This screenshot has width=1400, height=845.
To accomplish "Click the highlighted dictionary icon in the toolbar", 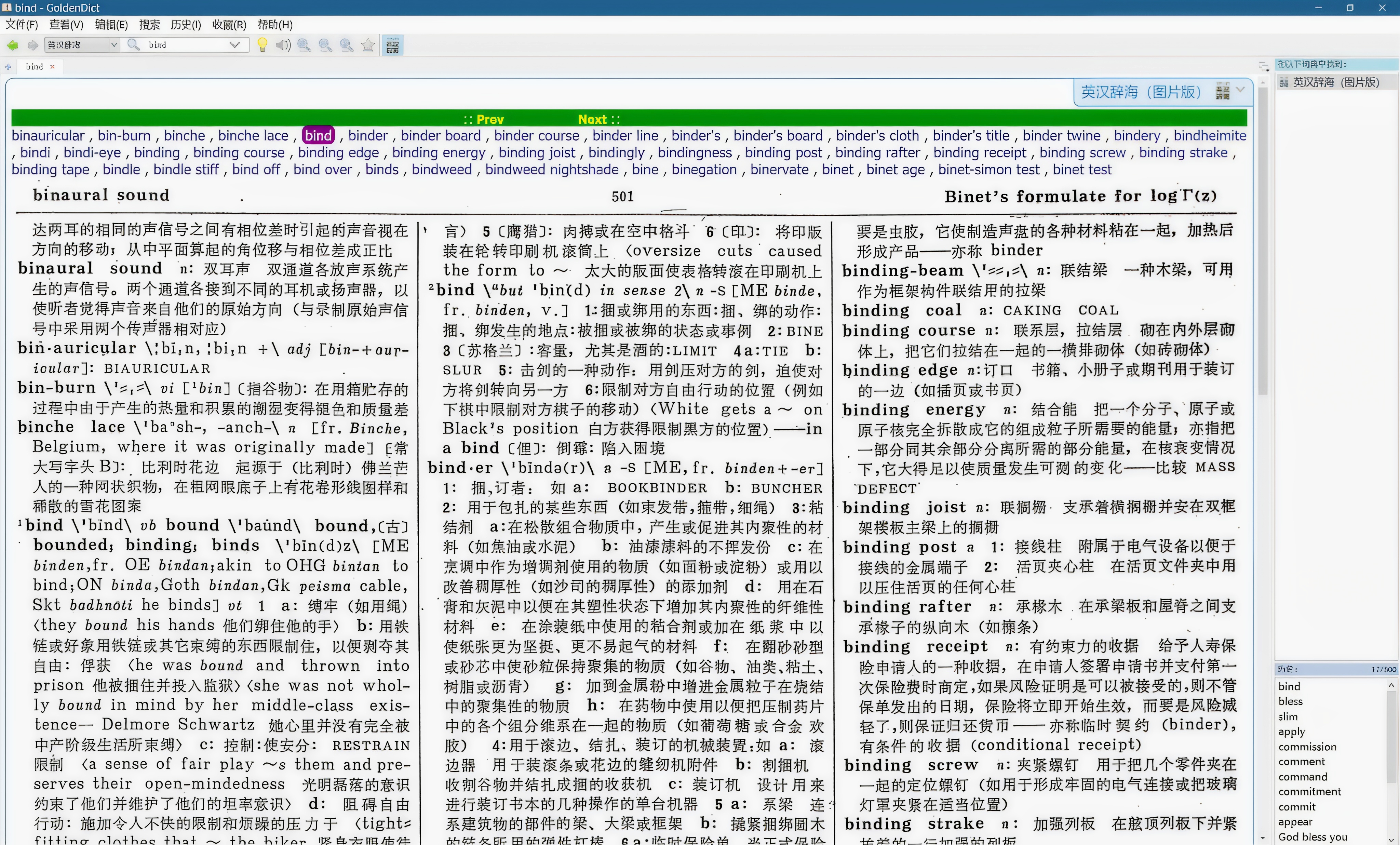I will [393, 45].
